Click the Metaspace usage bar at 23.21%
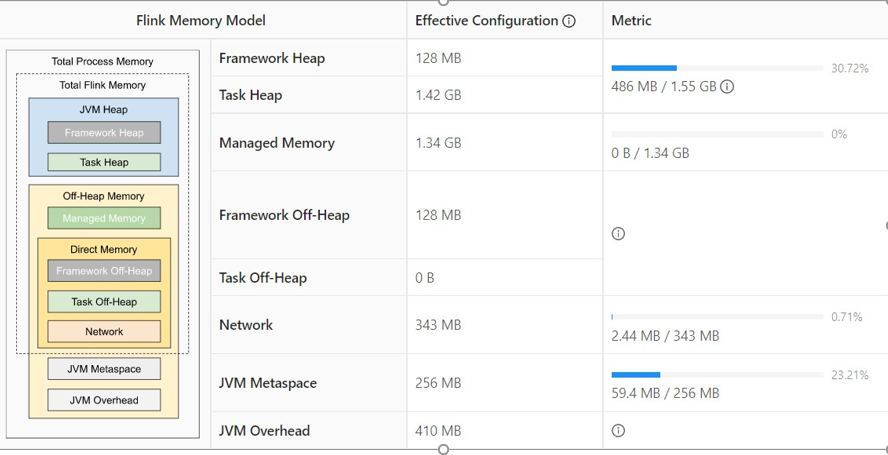Screen dimensions: 888x455 pos(717,375)
